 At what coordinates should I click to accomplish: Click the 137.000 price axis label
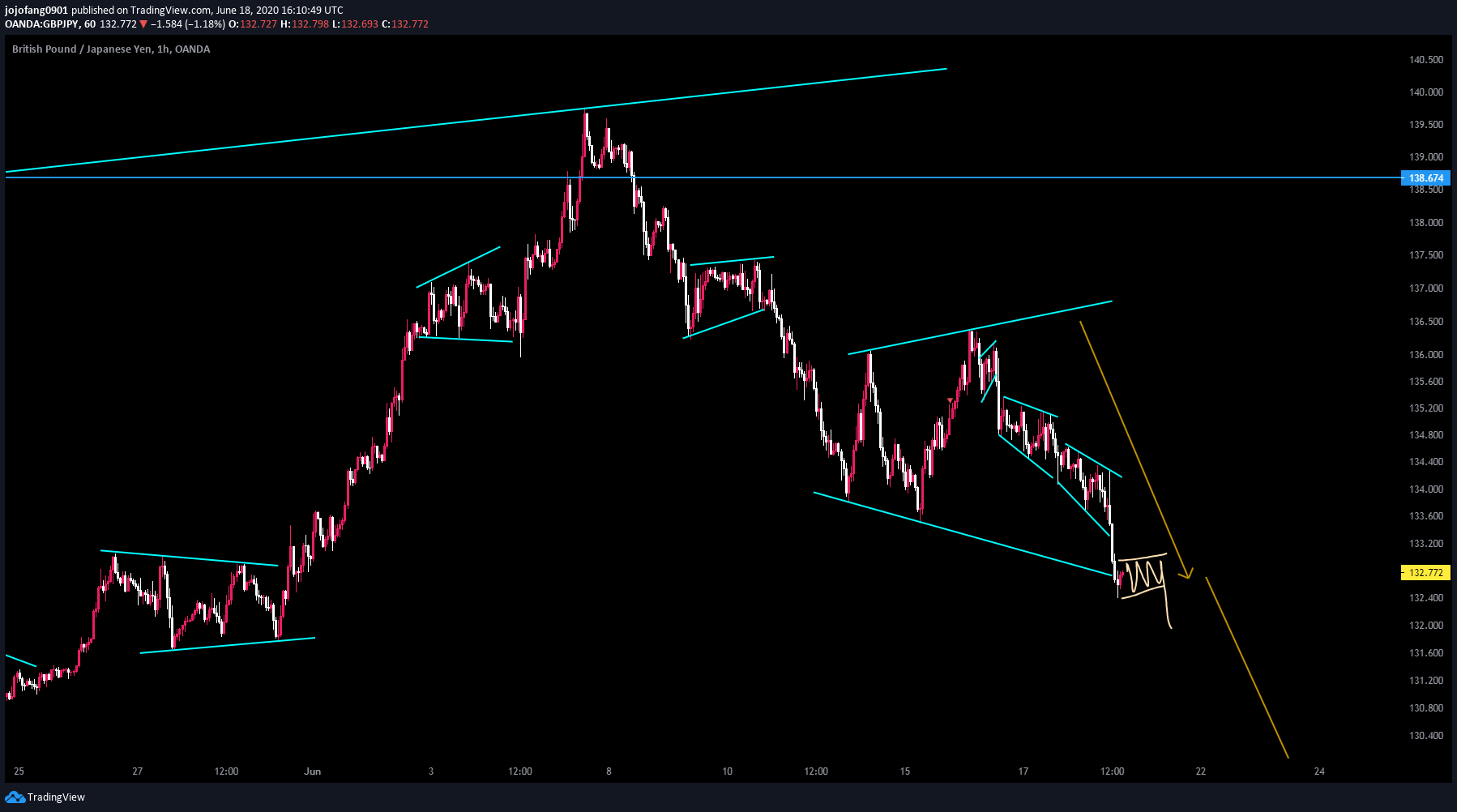click(x=1426, y=288)
